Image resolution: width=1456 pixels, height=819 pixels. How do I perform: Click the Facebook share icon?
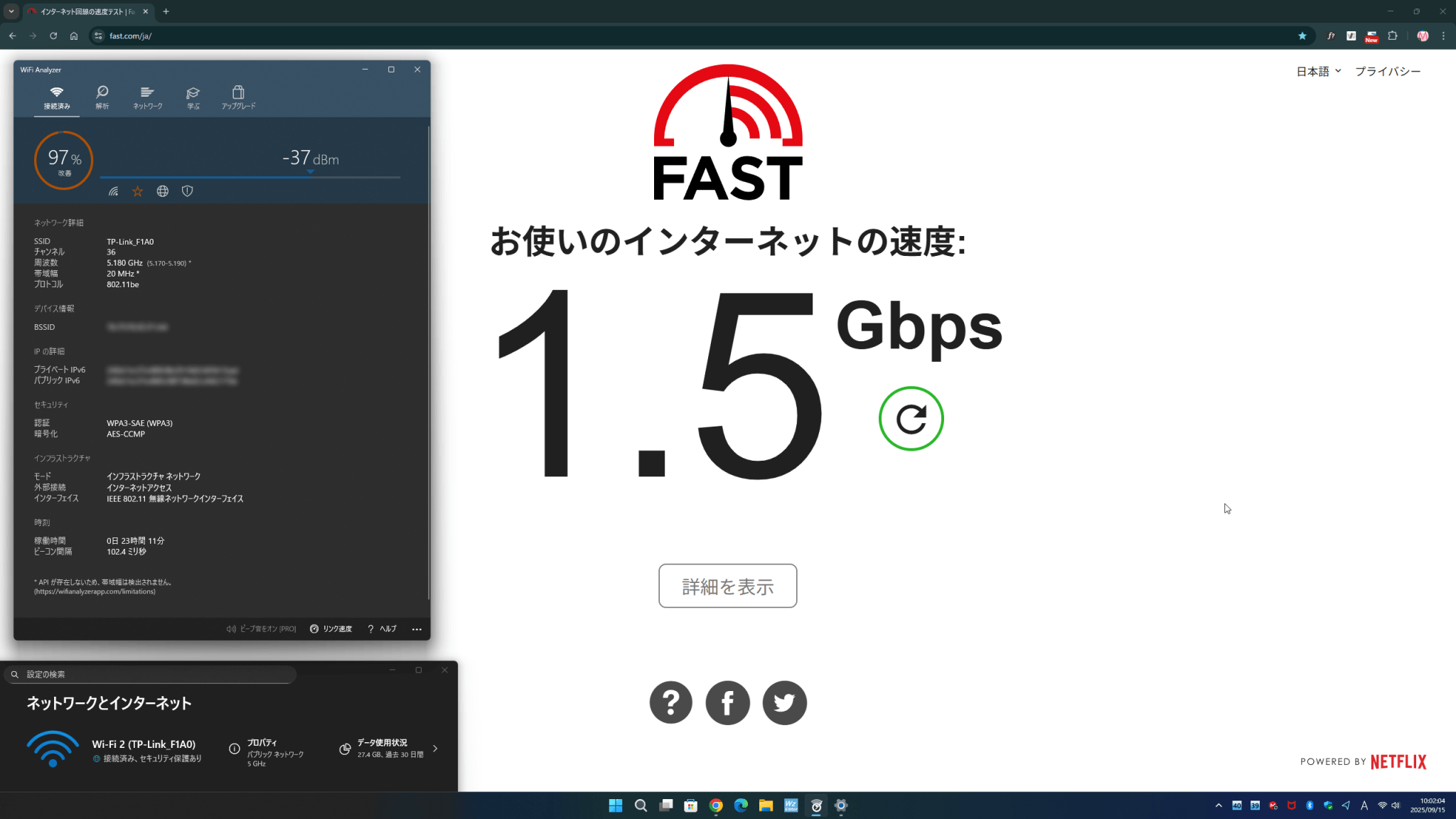click(x=727, y=703)
